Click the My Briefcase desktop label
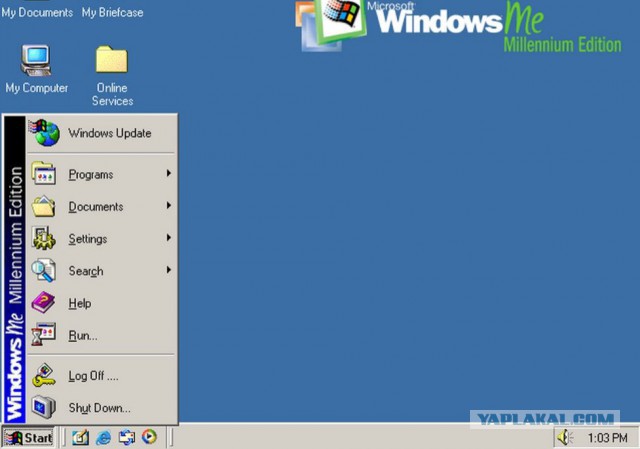 pos(112,13)
